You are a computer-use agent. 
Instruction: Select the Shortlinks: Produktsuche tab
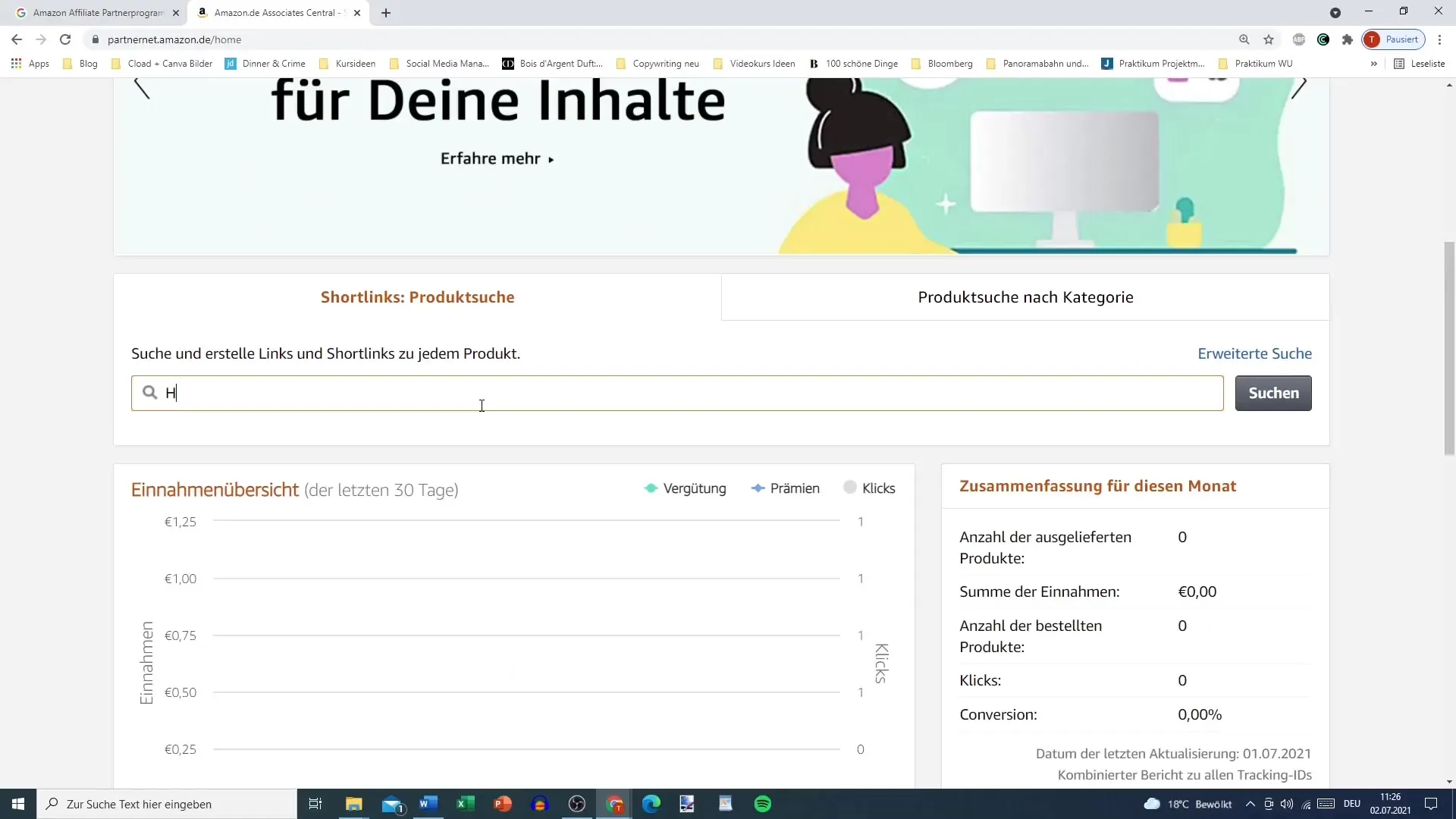click(418, 297)
